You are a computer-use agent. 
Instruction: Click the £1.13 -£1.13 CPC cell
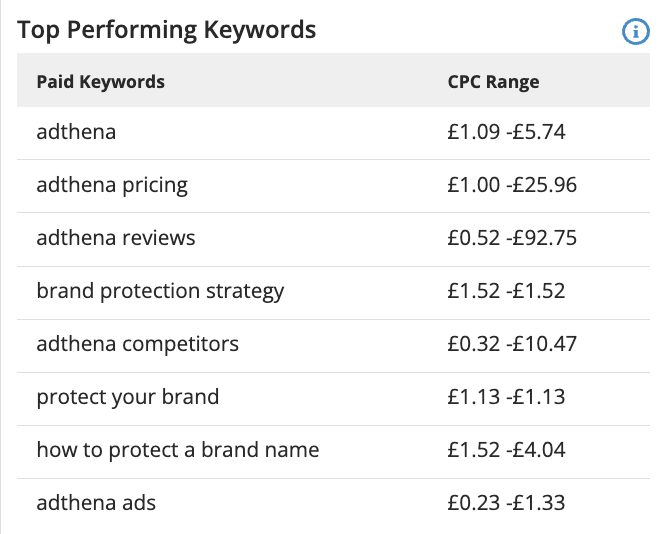[x=506, y=397]
